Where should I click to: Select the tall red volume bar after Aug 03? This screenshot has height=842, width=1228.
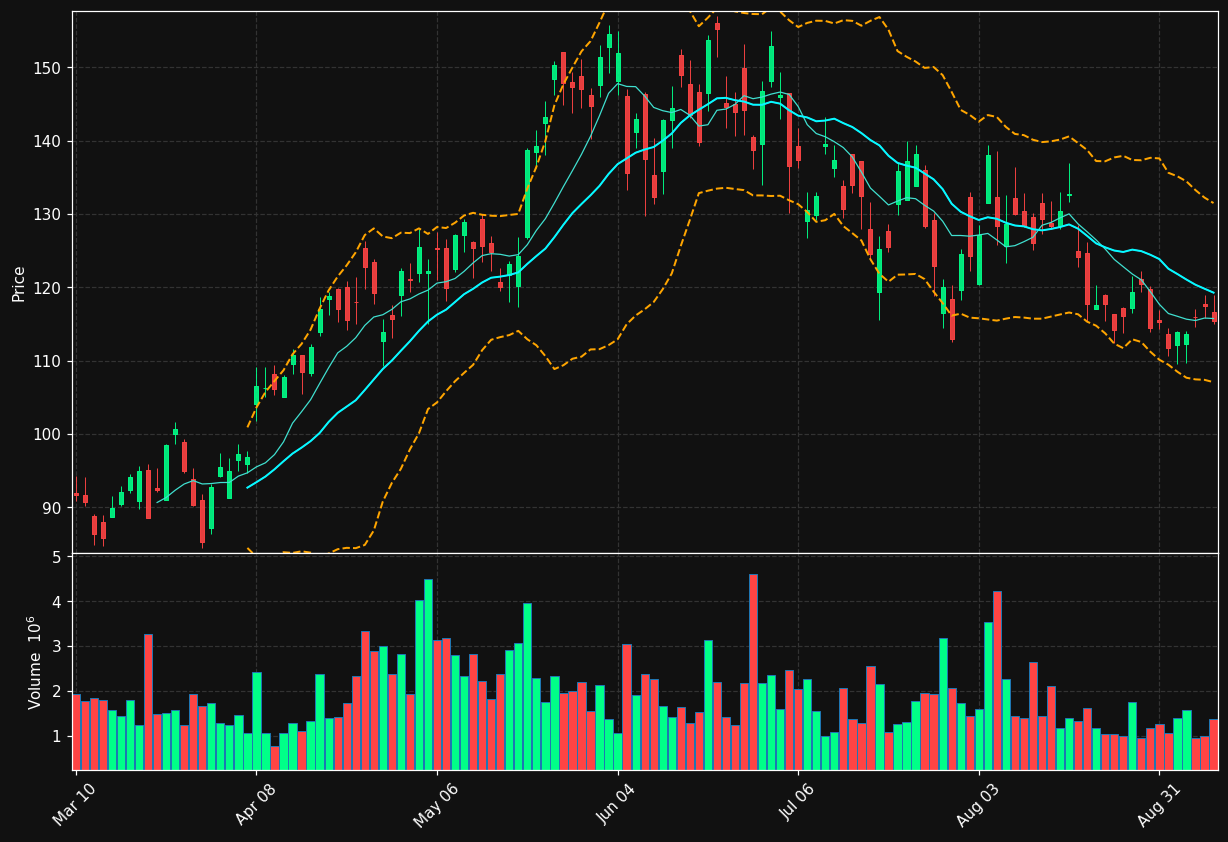pyautogui.click(x=997, y=680)
